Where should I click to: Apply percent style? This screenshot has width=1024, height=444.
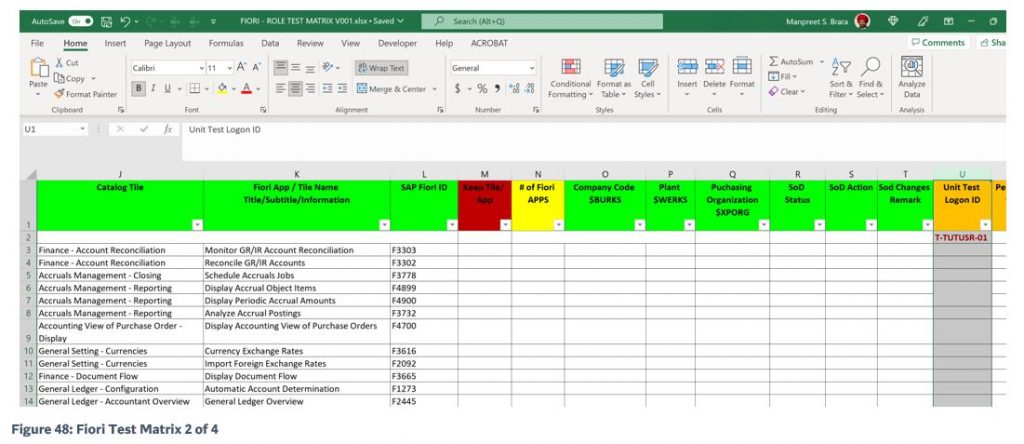click(x=482, y=89)
